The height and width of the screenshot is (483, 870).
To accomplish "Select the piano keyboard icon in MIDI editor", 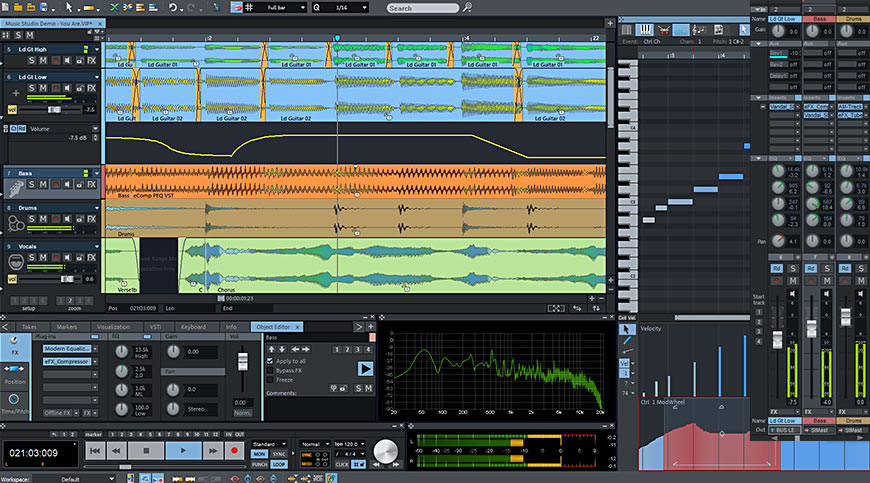I will pos(645,29).
